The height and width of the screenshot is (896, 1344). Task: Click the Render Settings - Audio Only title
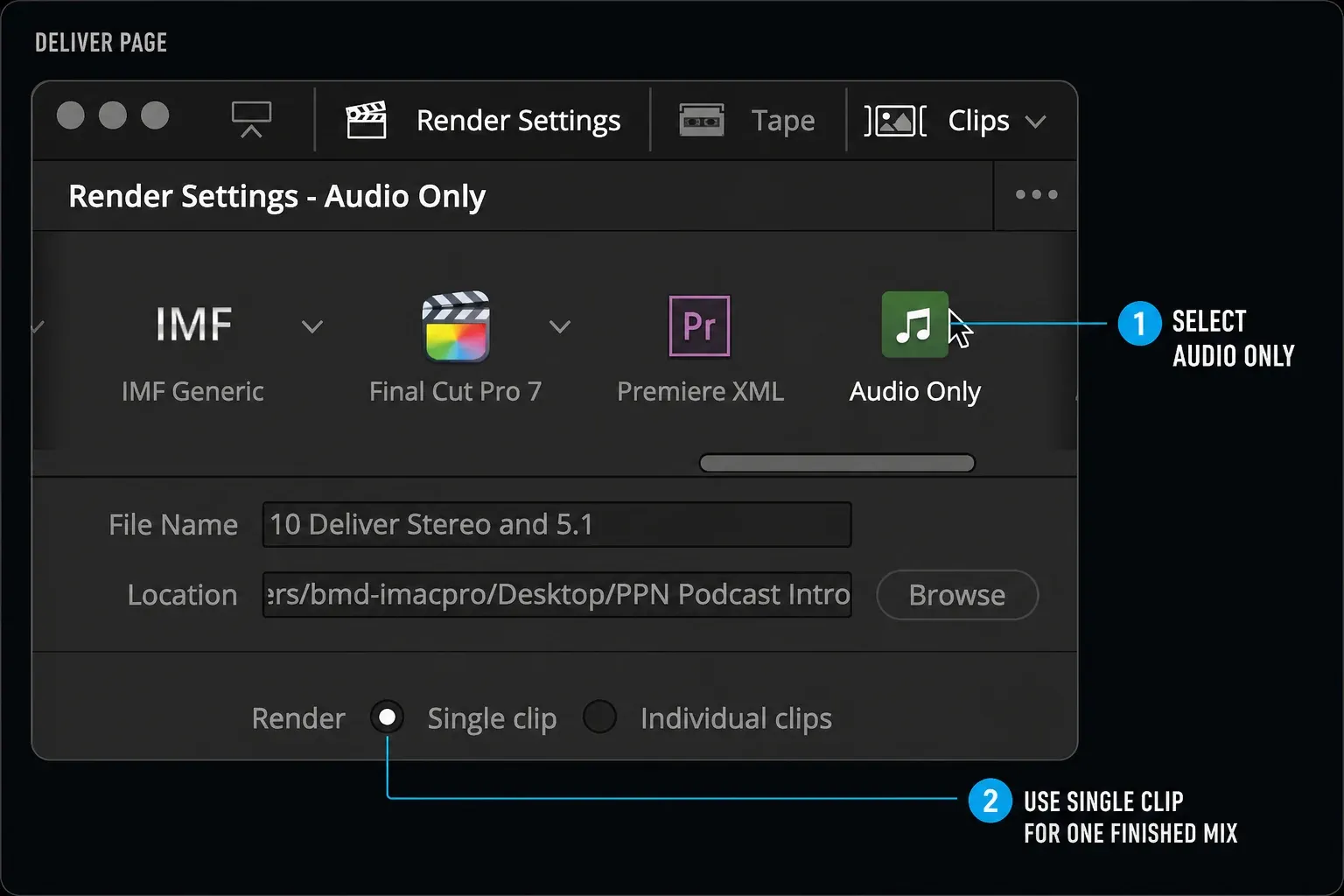tap(276, 197)
